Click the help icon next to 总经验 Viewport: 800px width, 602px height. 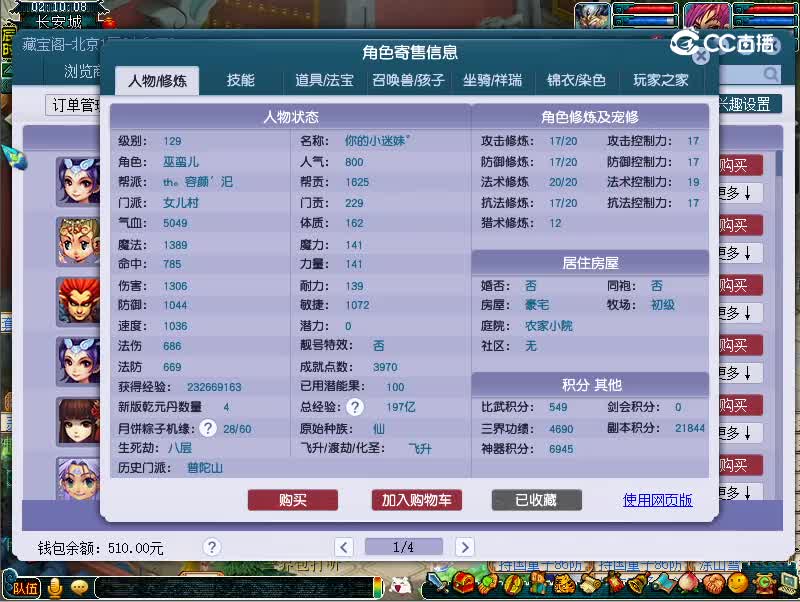pos(355,407)
